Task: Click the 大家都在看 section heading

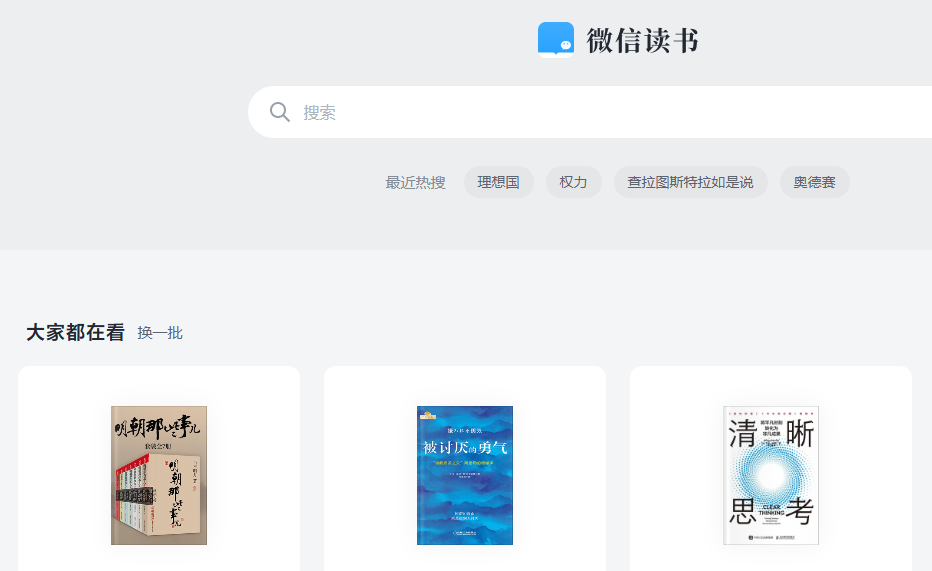Action: 75,332
